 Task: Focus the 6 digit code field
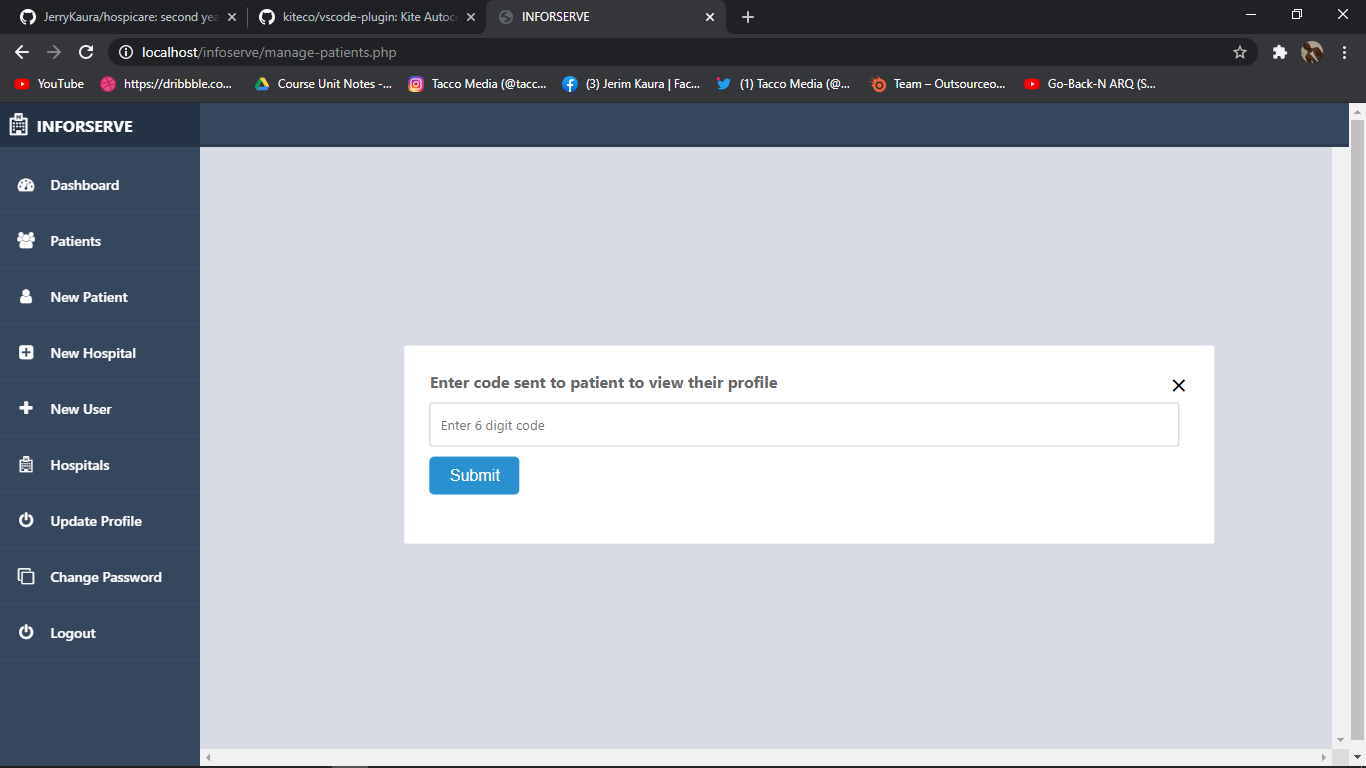pyautogui.click(x=804, y=425)
